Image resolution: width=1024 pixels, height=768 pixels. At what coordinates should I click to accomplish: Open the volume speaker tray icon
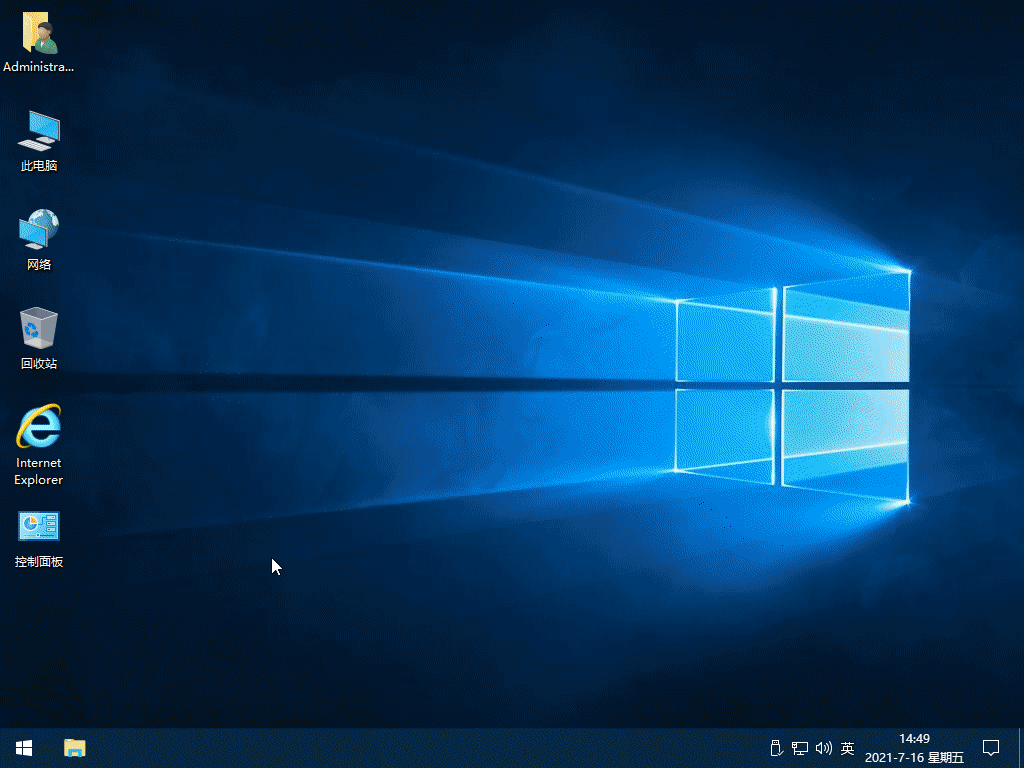click(x=824, y=748)
